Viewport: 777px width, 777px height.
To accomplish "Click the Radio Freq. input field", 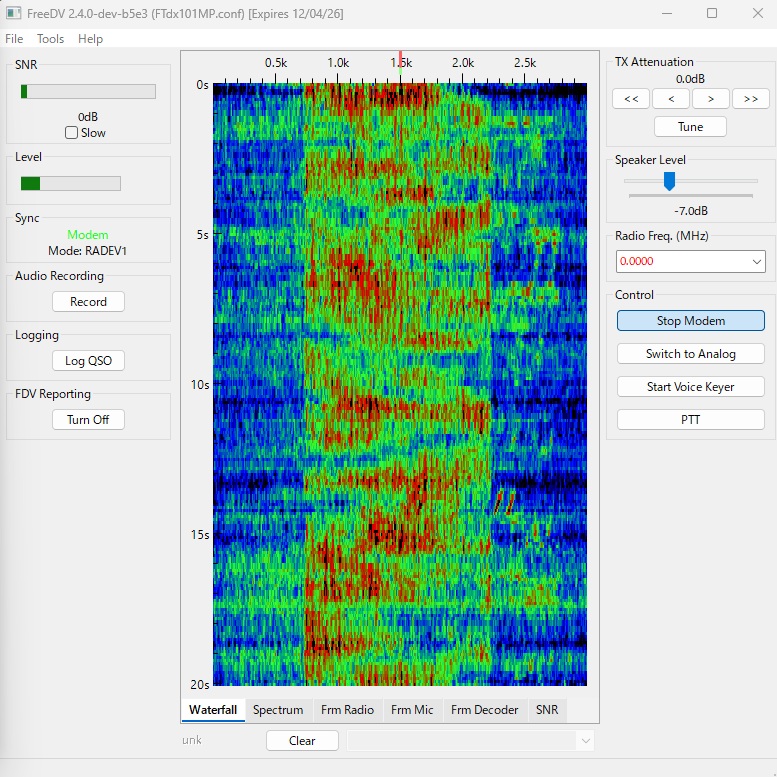I will point(683,261).
